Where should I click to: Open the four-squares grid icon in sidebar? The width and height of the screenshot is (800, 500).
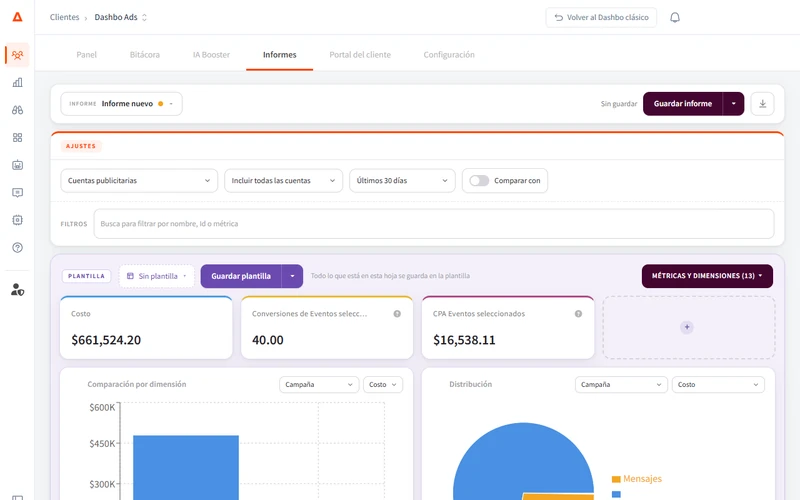tap(17, 137)
